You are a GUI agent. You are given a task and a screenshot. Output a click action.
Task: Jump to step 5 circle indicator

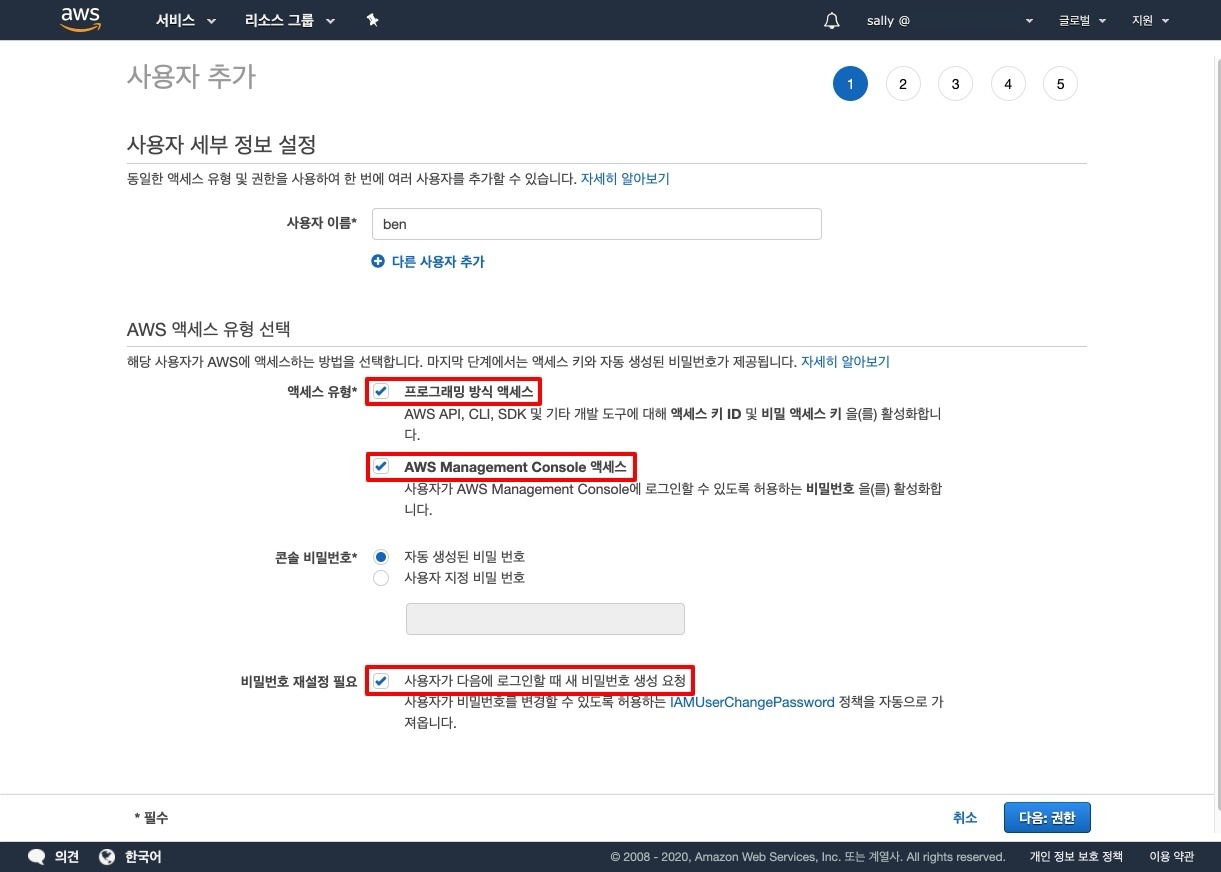(1060, 84)
